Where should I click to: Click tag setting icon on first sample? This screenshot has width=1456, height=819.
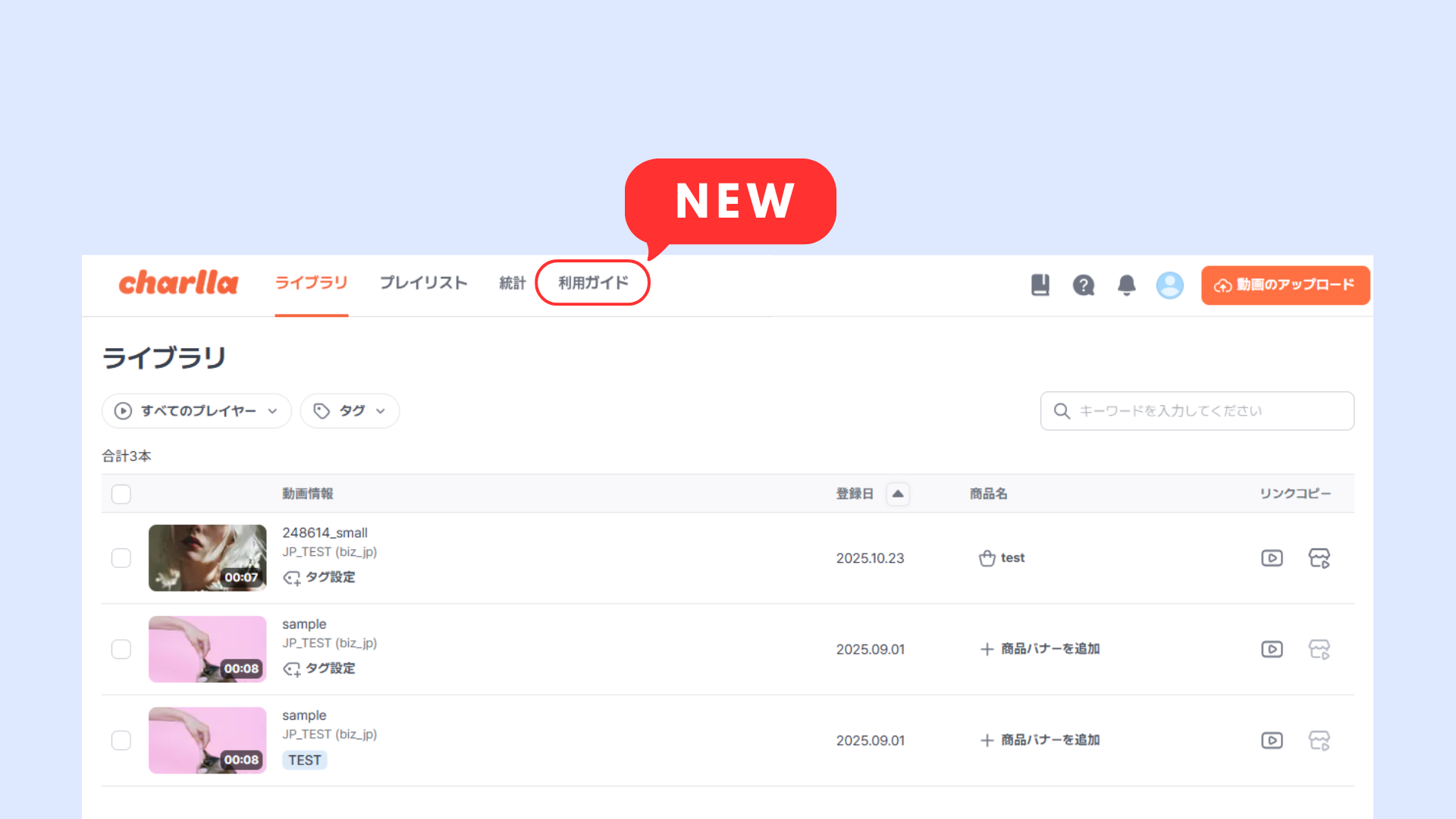(292, 669)
